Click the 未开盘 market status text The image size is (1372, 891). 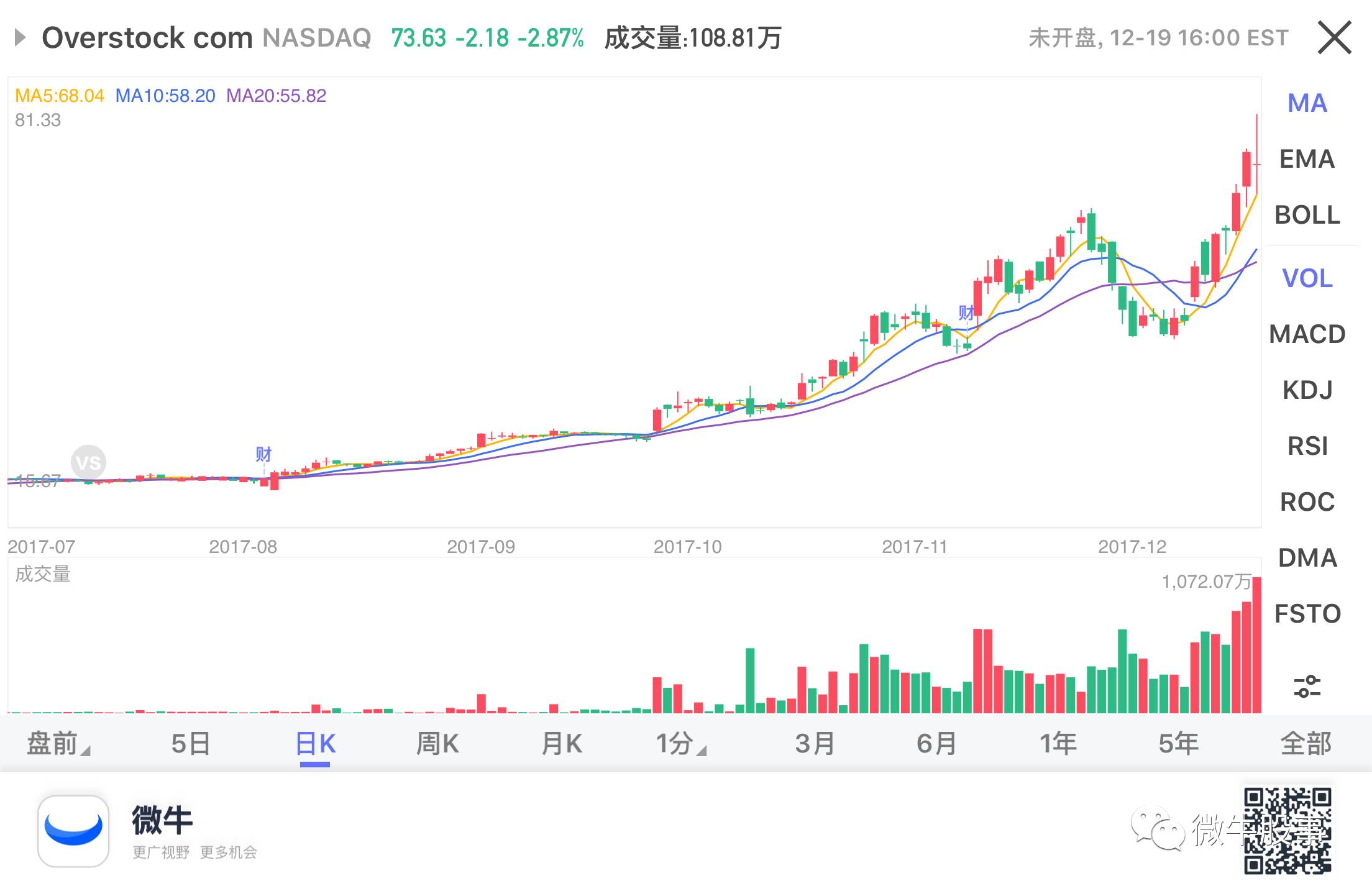pyautogui.click(x=1063, y=38)
